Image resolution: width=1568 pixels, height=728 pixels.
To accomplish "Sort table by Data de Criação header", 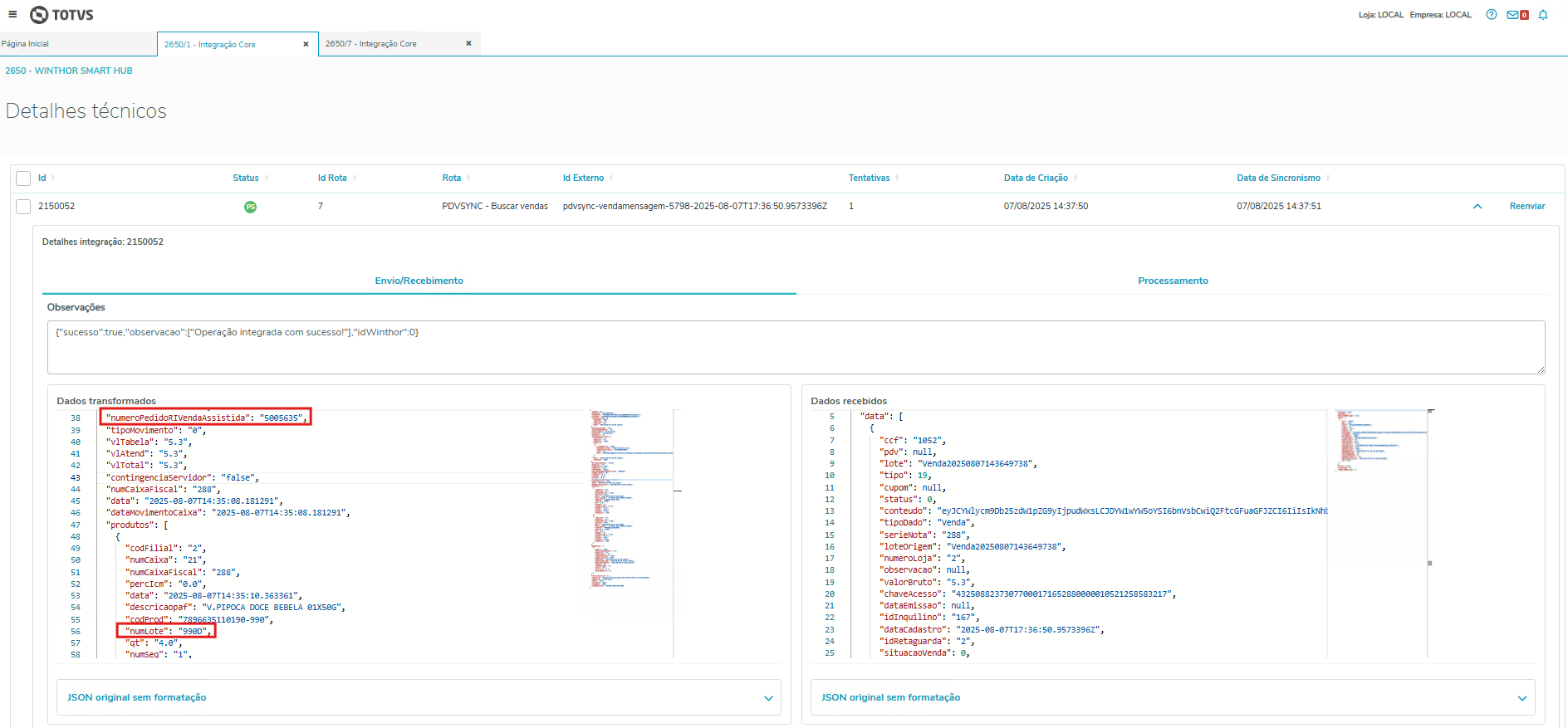I will [x=1036, y=178].
